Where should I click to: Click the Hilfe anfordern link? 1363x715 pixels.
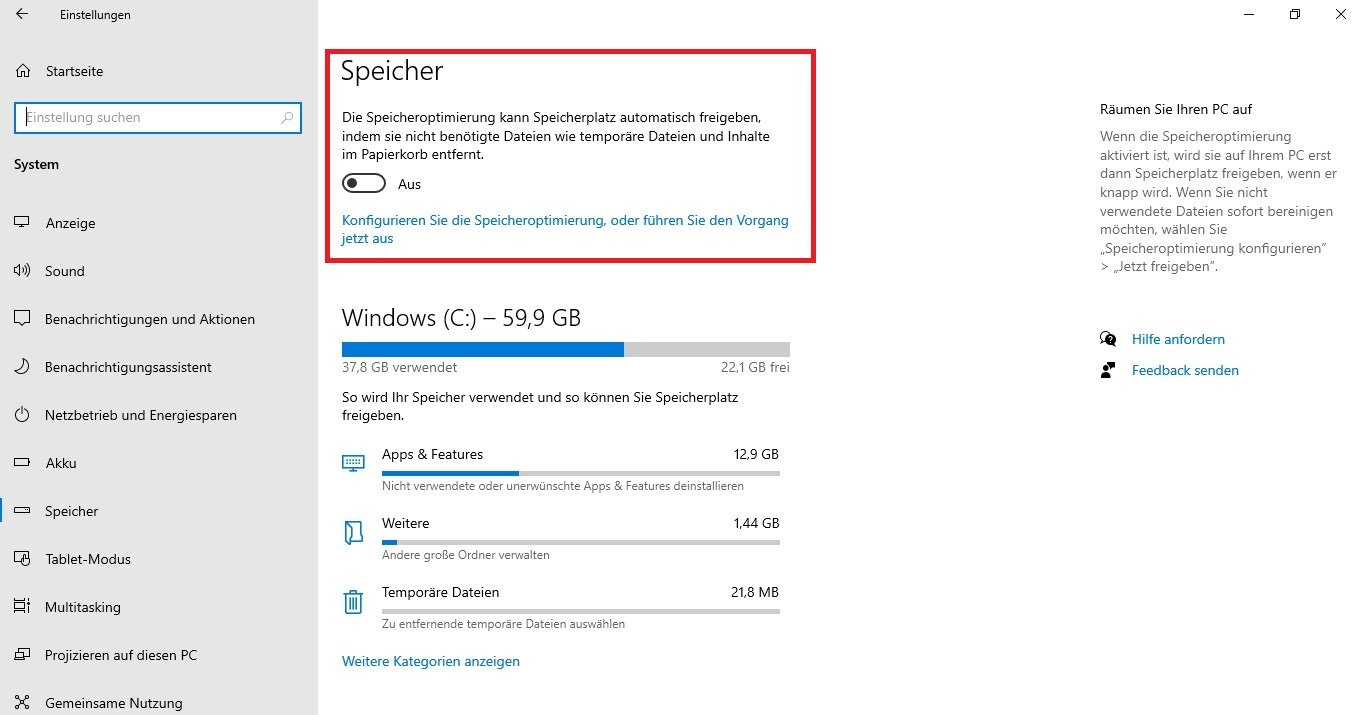(1178, 339)
